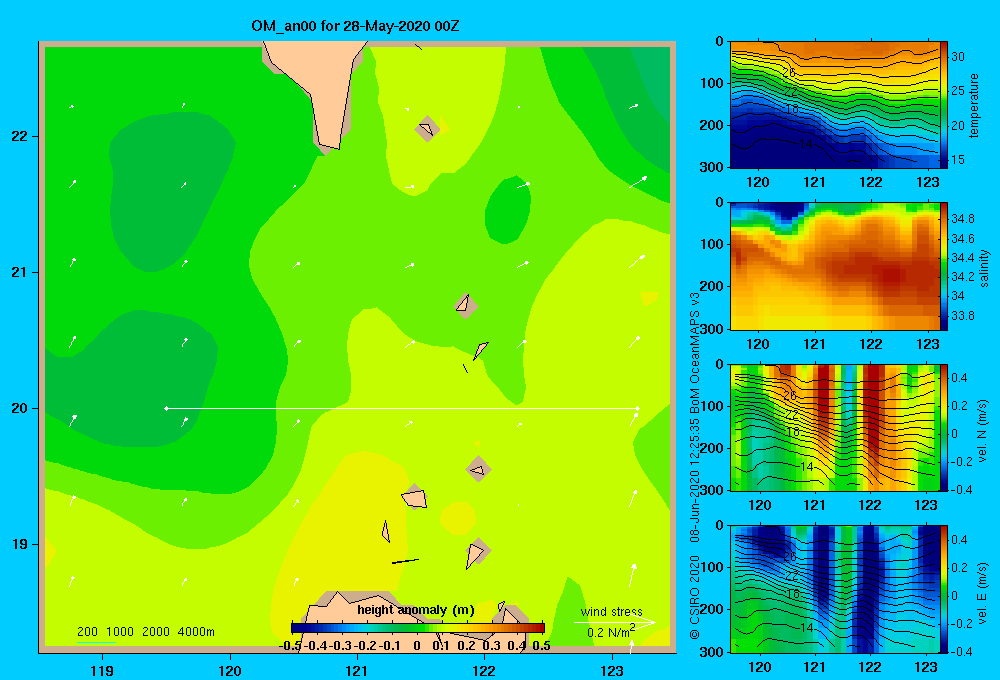Click the "33.8" tick on salinity color scale

pos(962,316)
